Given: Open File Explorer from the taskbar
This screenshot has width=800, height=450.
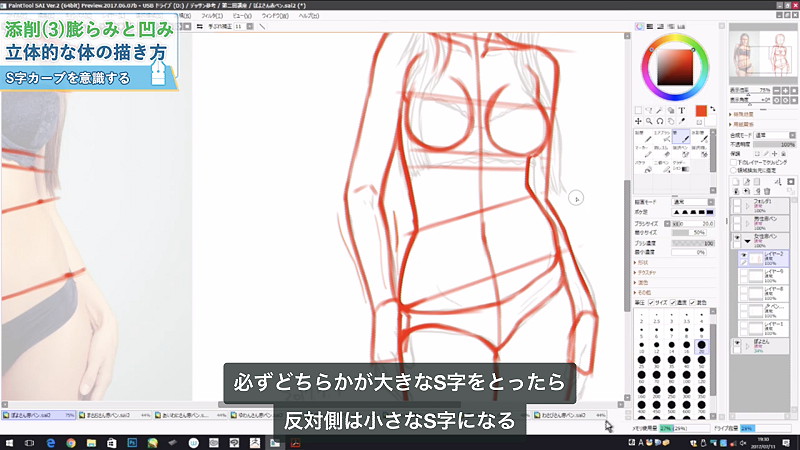Looking at the screenshot, I should [x=91, y=443].
